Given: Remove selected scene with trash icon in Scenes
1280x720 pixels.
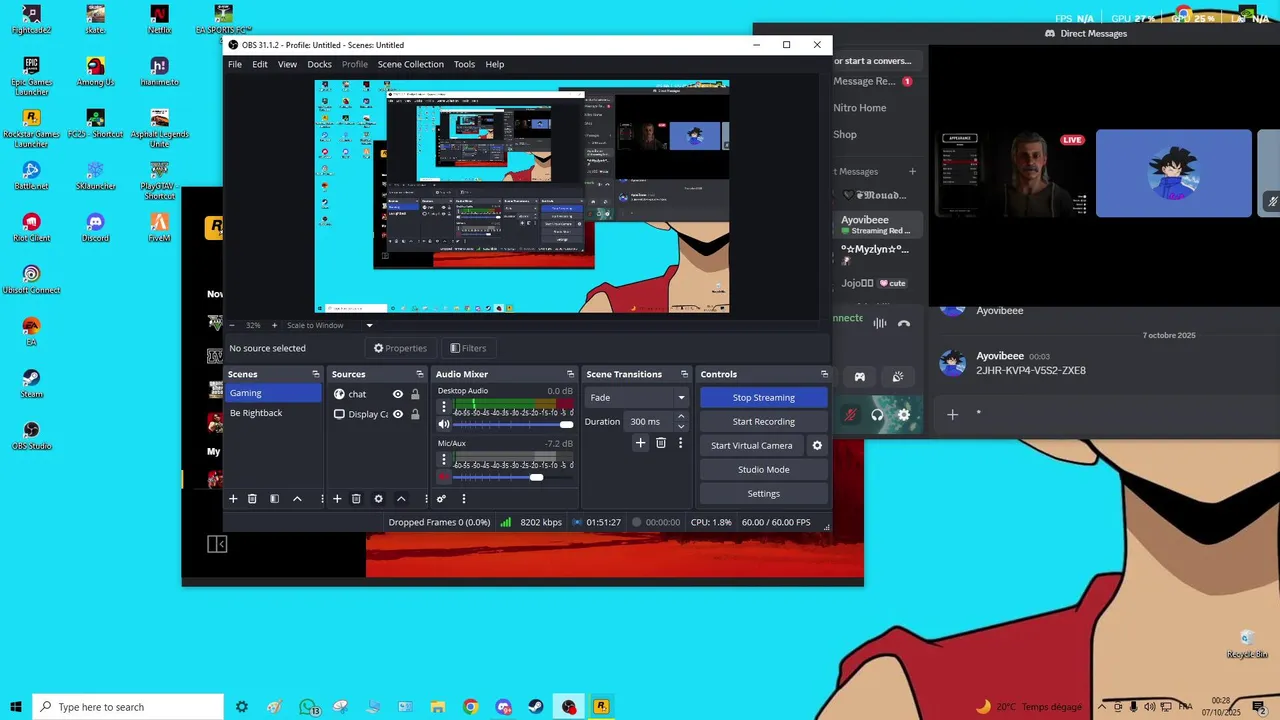Looking at the screenshot, I should point(252,499).
